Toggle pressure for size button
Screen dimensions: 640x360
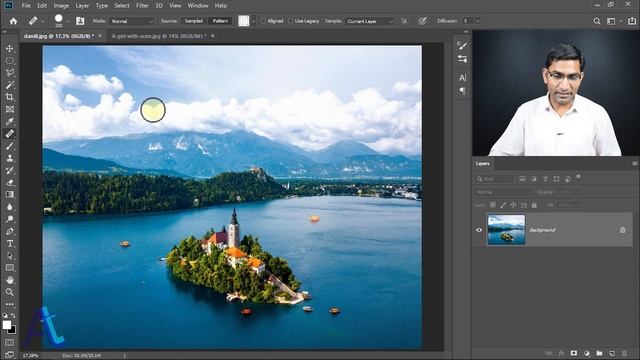(422, 21)
